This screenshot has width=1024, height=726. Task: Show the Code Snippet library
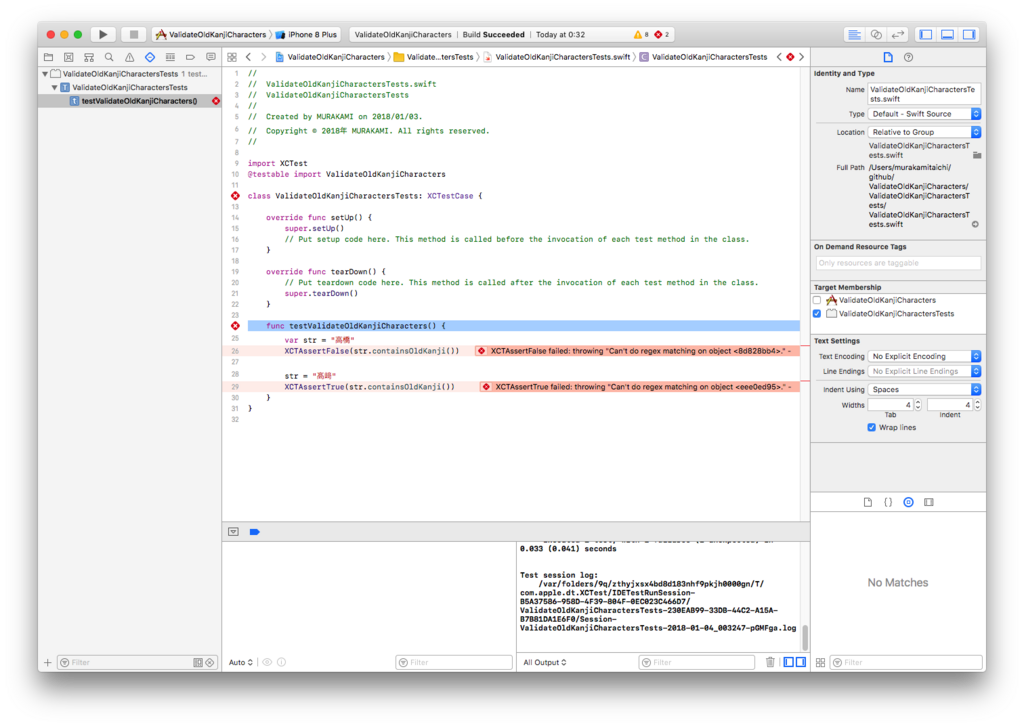click(x=888, y=502)
